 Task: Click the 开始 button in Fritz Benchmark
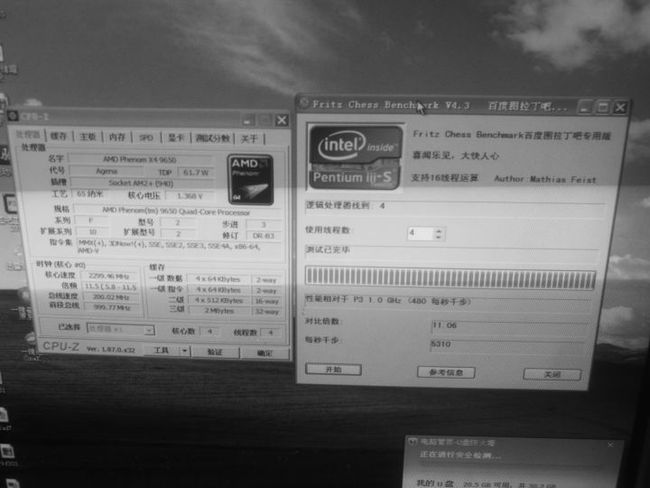pyautogui.click(x=333, y=369)
